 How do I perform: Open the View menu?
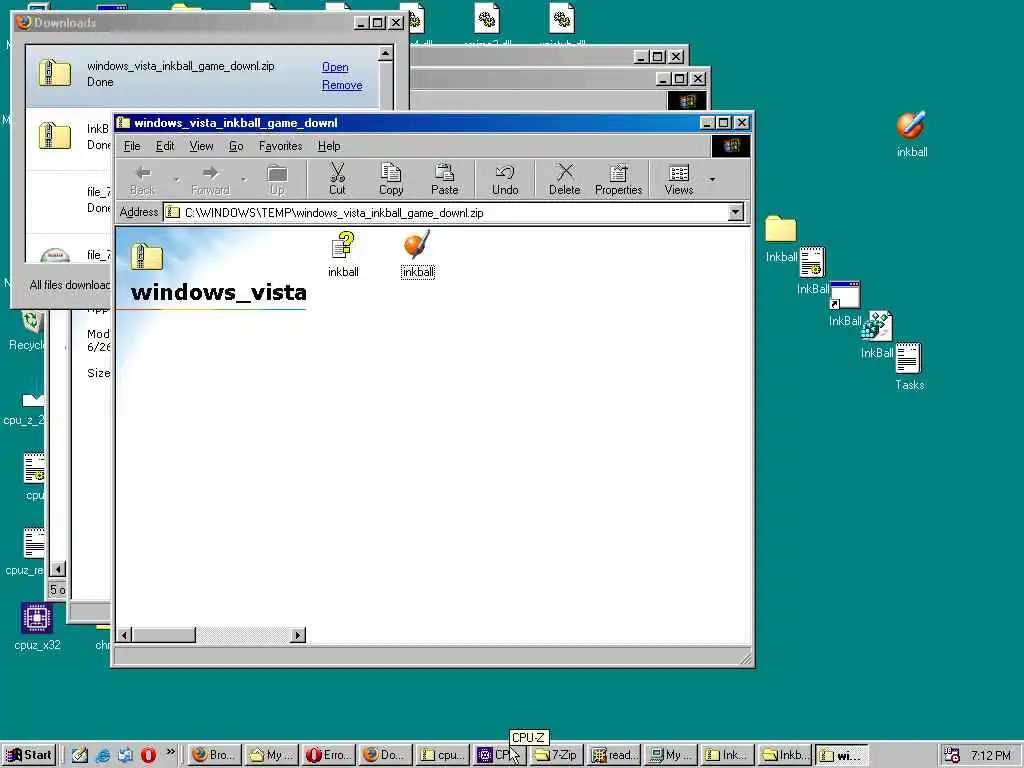pos(201,146)
